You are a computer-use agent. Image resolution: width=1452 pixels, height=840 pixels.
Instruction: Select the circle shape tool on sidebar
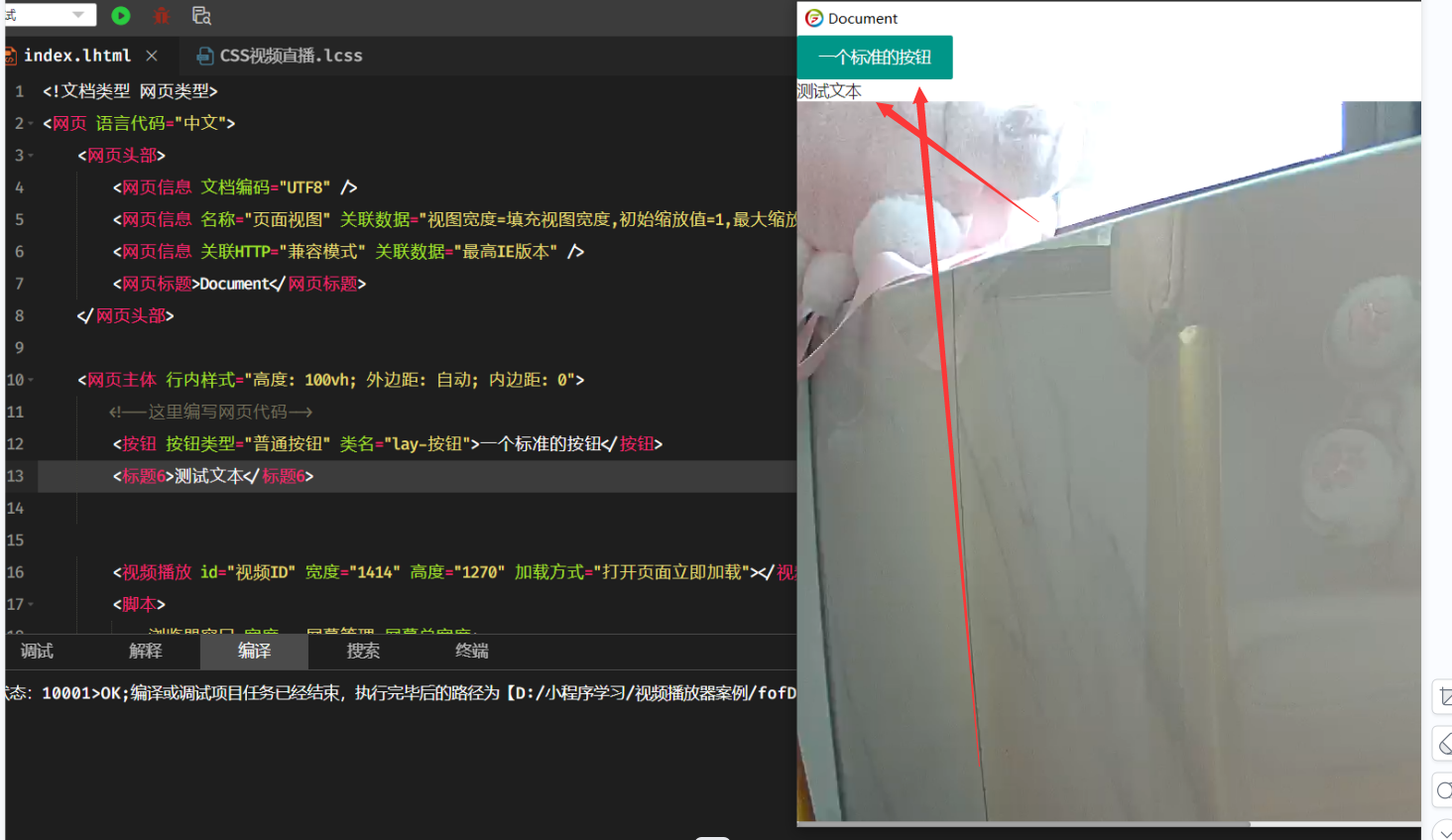click(x=1444, y=790)
